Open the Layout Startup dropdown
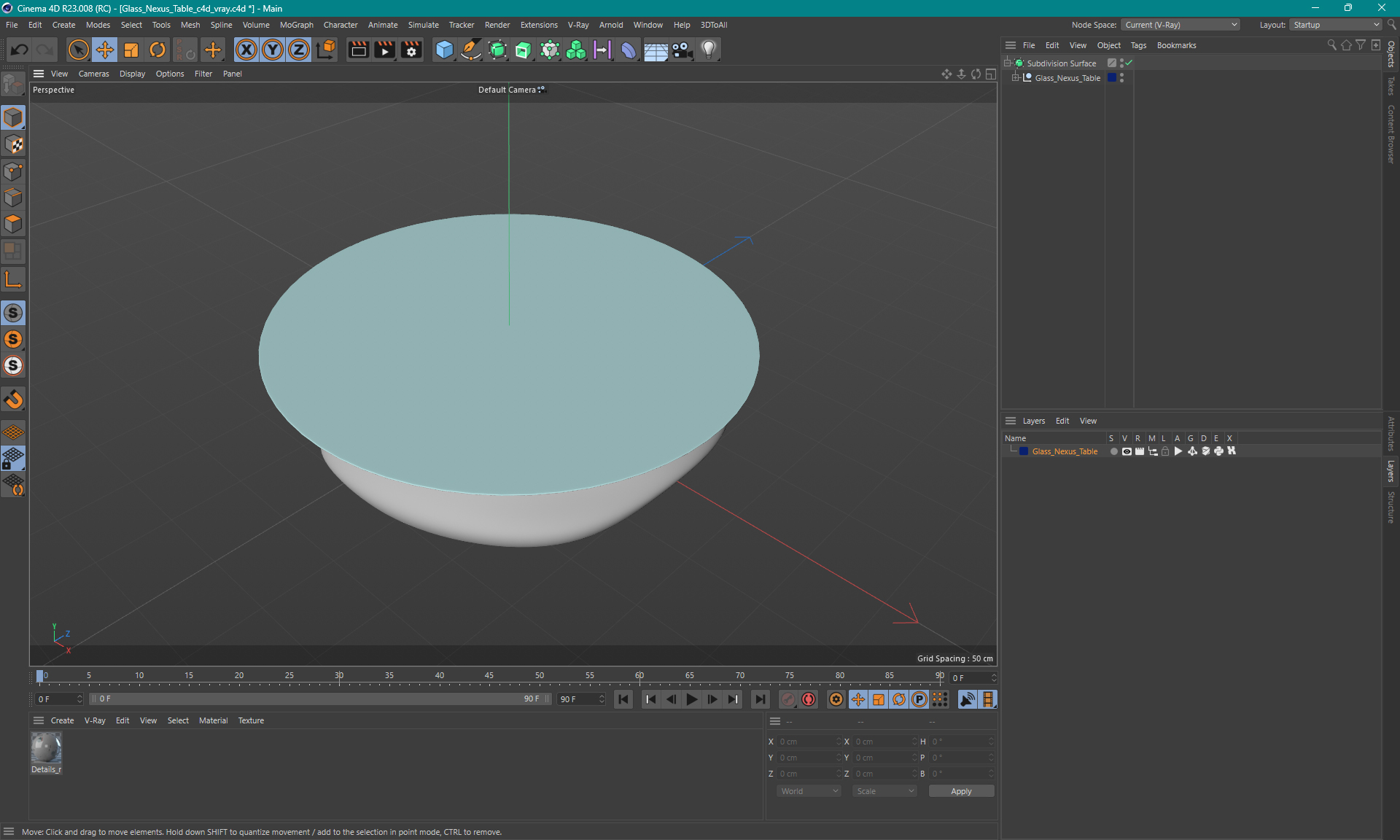This screenshot has width=1400, height=840. [x=1336, y=25]
